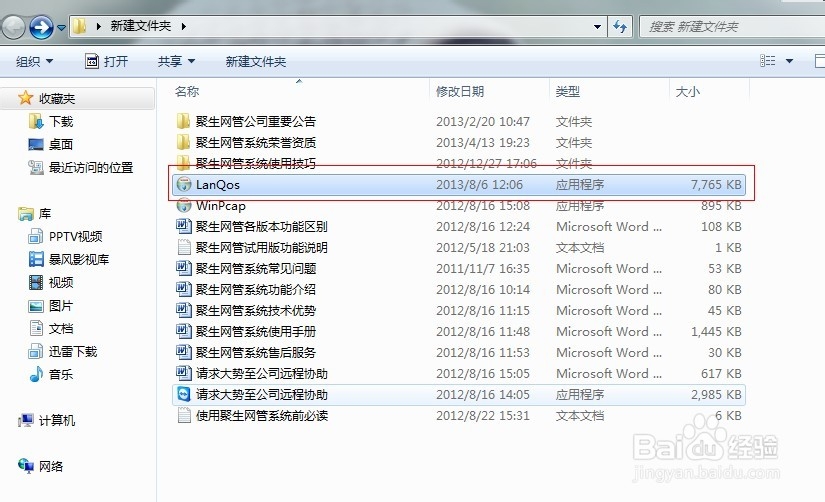Click the 打开 toolbar button
Screen dimensions: 825x502
[x=107, y=62]
